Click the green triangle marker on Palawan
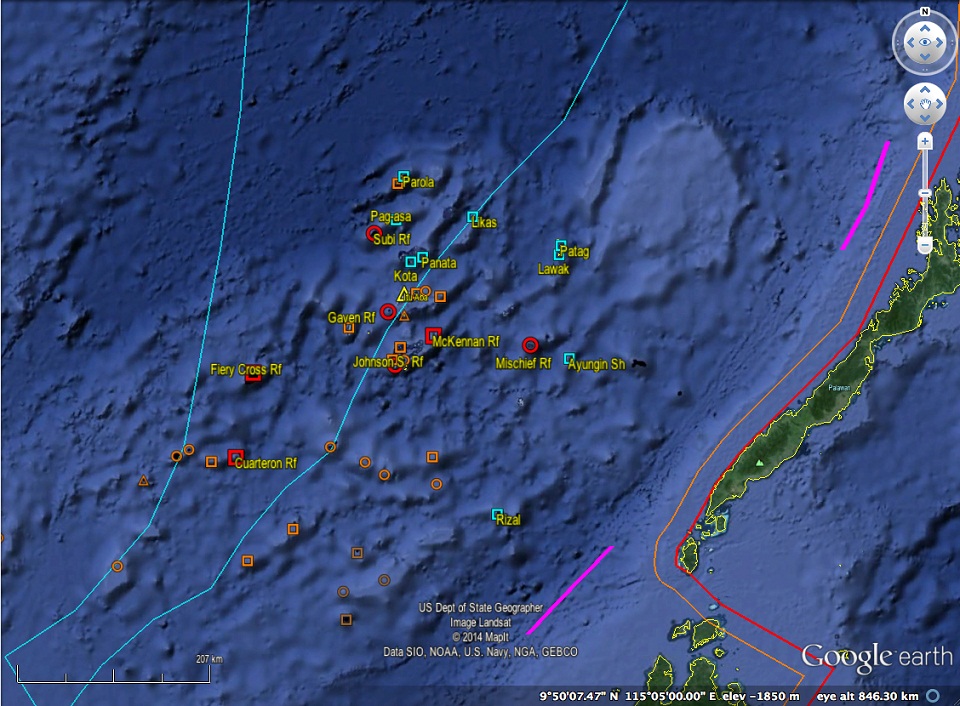This screenshot has height=706, width=960. pos(760,463)
